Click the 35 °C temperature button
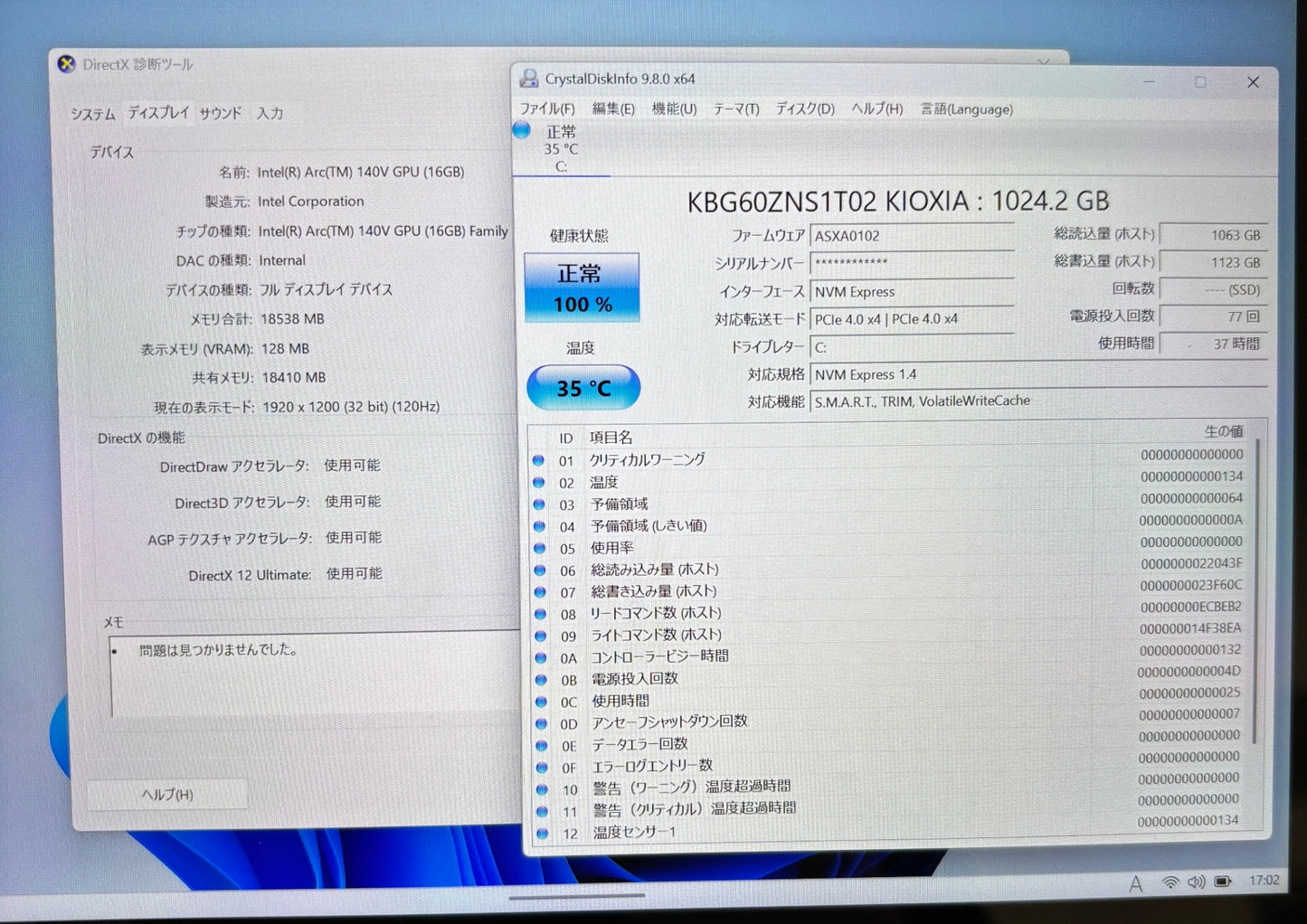This screenshot has height=924, width=1307. point(583,388)
